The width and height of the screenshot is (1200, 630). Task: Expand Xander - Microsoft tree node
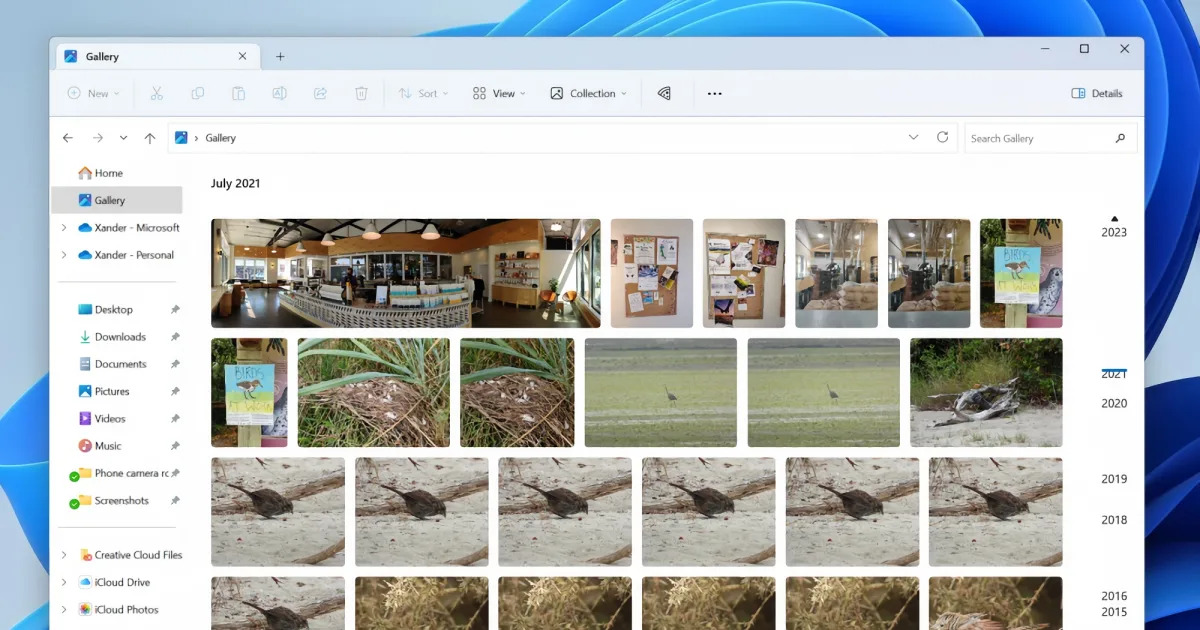64,228
